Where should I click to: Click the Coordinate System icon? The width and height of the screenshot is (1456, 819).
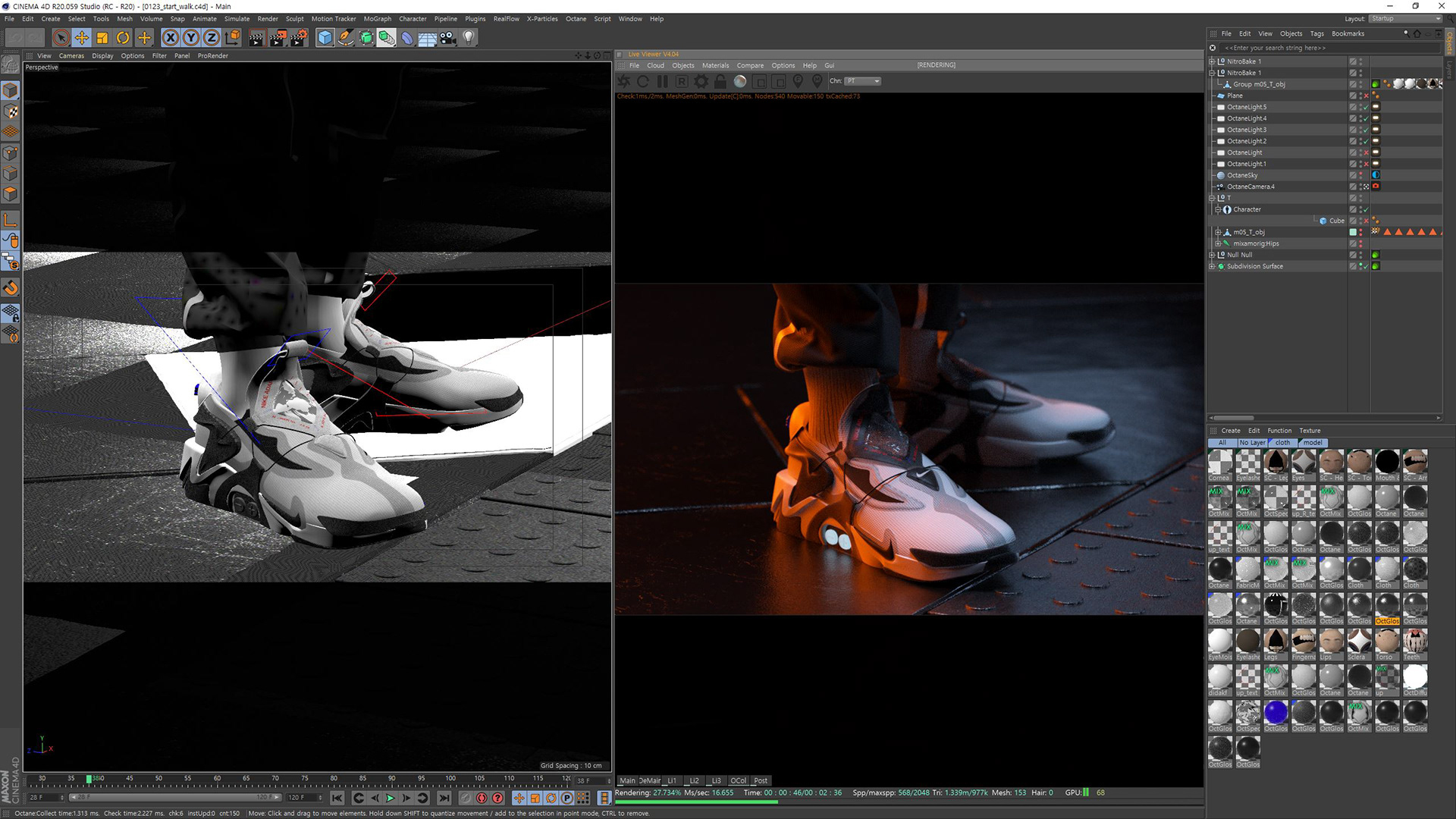pyautogui.click(x=233, y=37)
